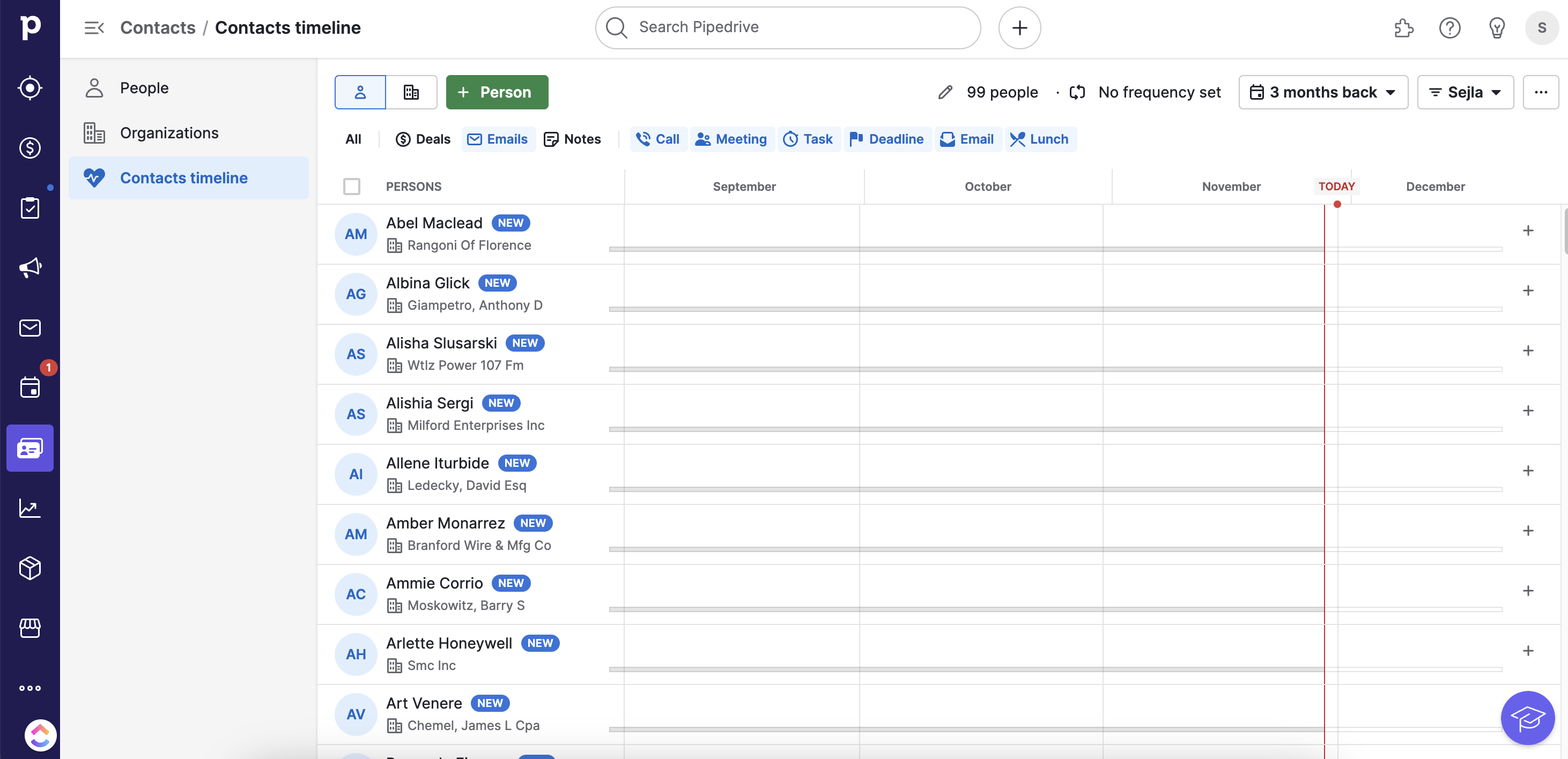
Task: Collapse the left navigation sidebar
Action: 94,27
